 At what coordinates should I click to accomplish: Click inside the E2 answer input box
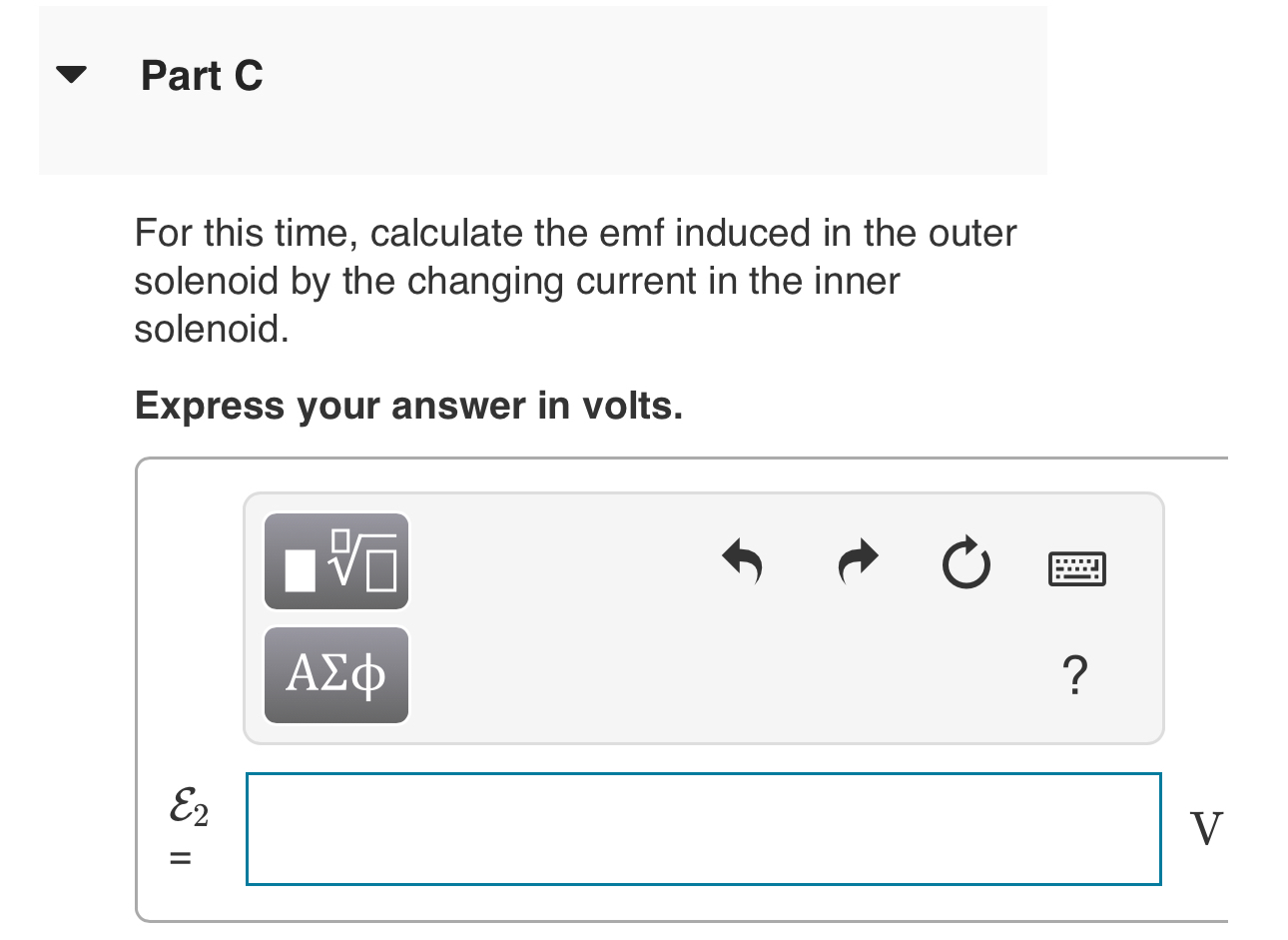[703, 828]
